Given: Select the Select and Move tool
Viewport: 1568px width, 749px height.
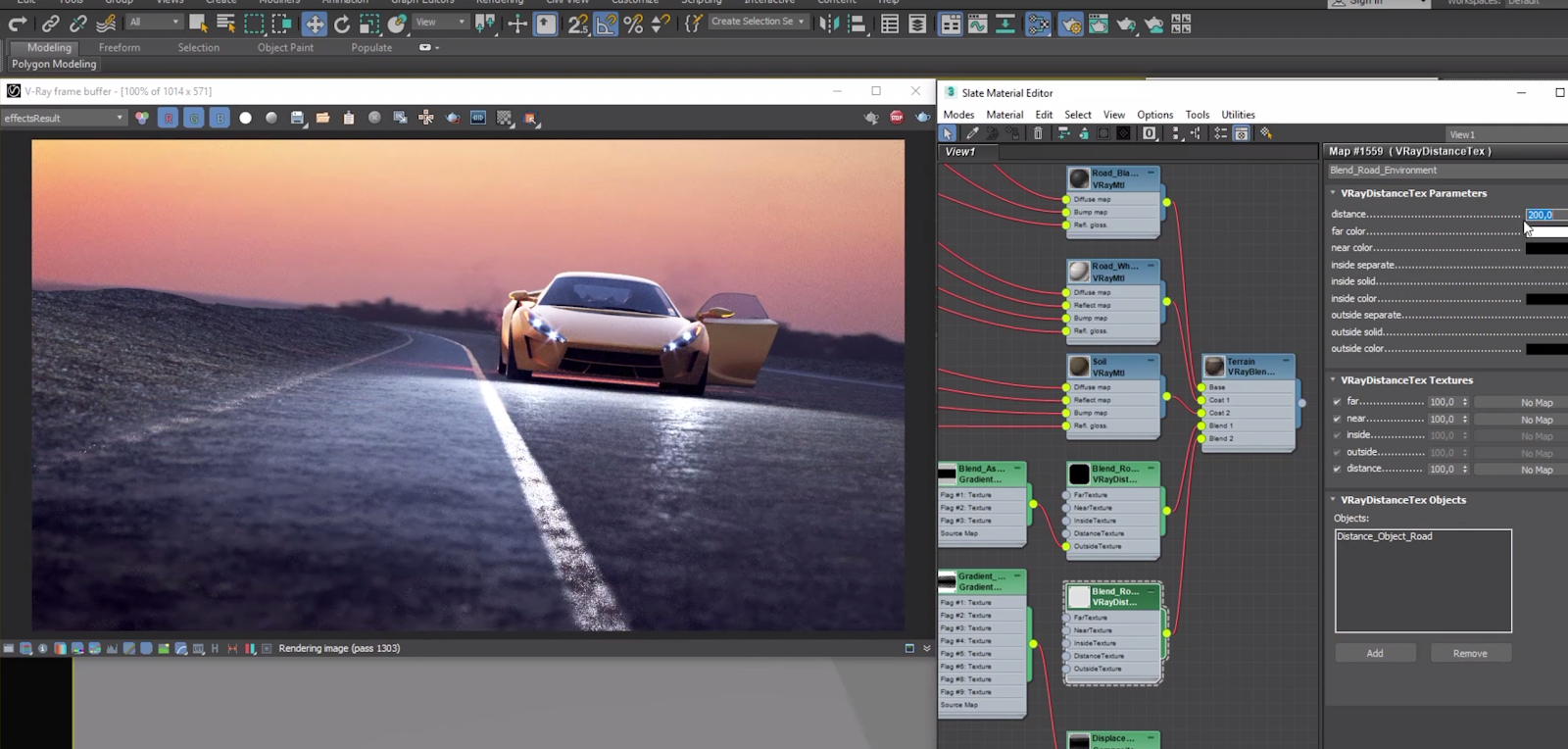Looking at the screenshot, I should click(x=314, y=25).
